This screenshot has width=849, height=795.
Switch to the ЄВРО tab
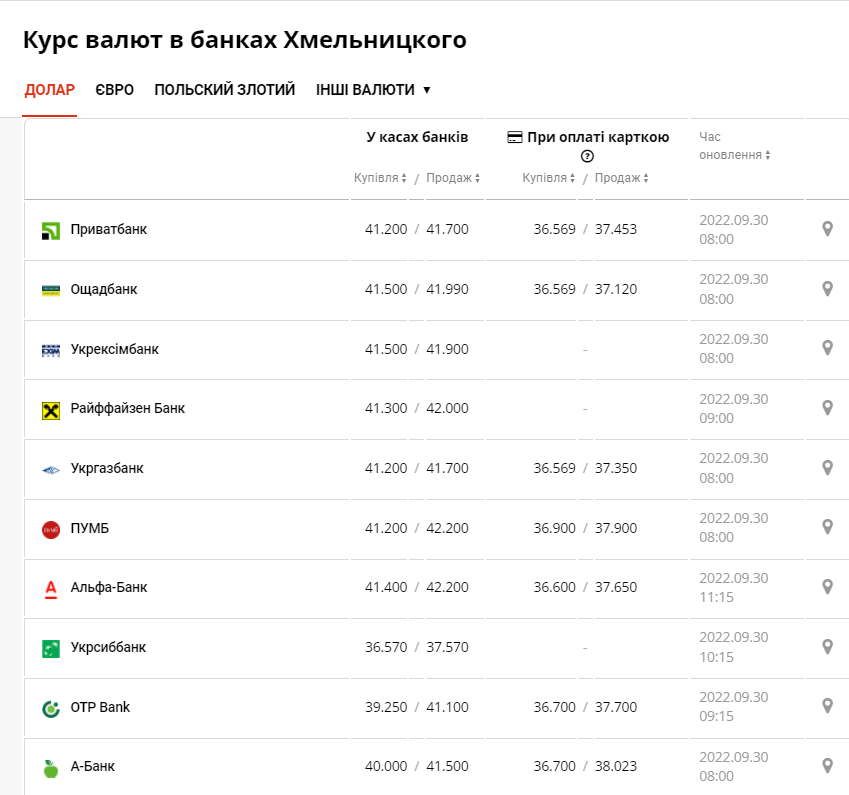pyautogui.click(x=115, y=90)
